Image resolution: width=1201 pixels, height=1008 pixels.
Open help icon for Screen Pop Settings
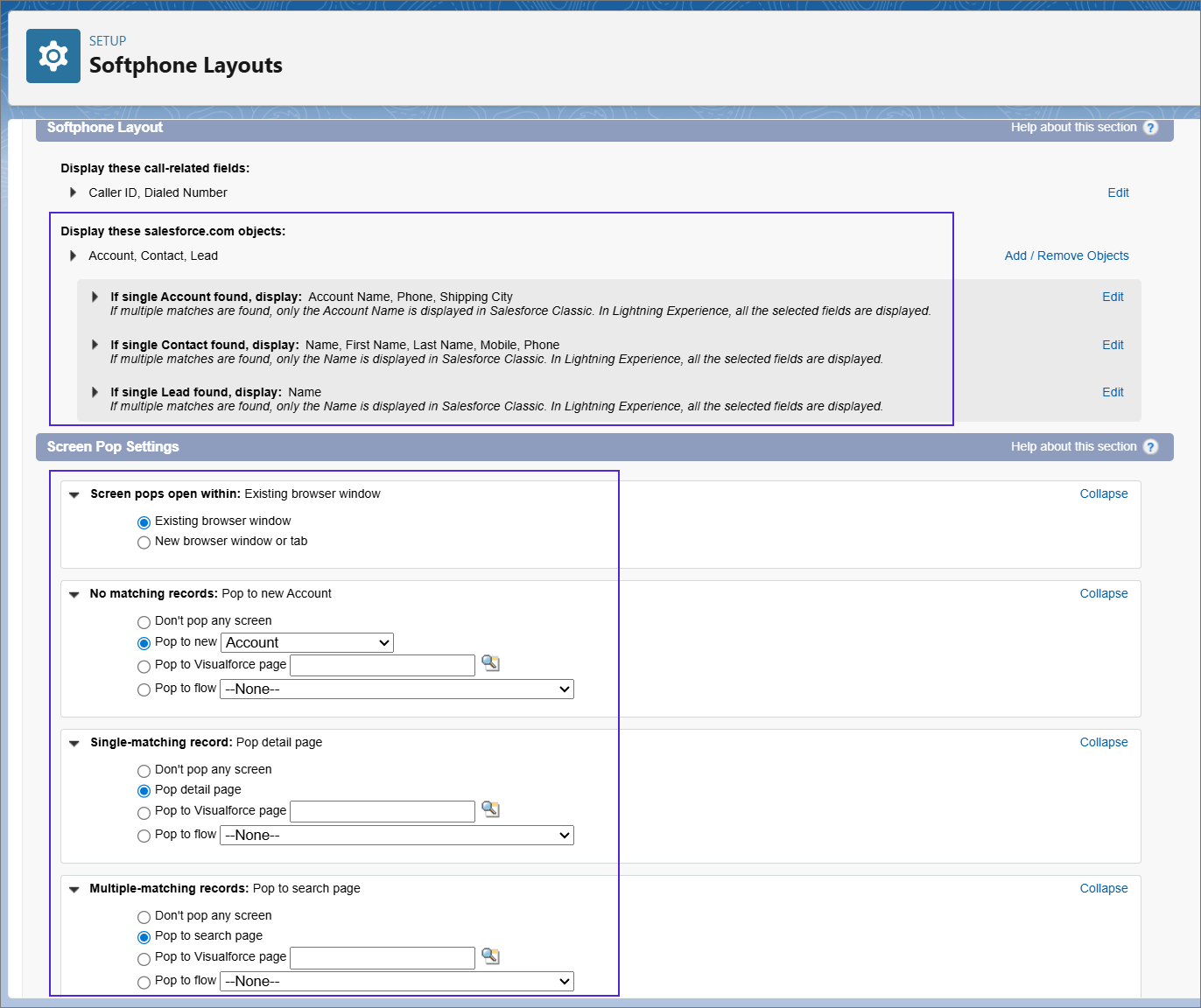click(x=1150, y=447)
